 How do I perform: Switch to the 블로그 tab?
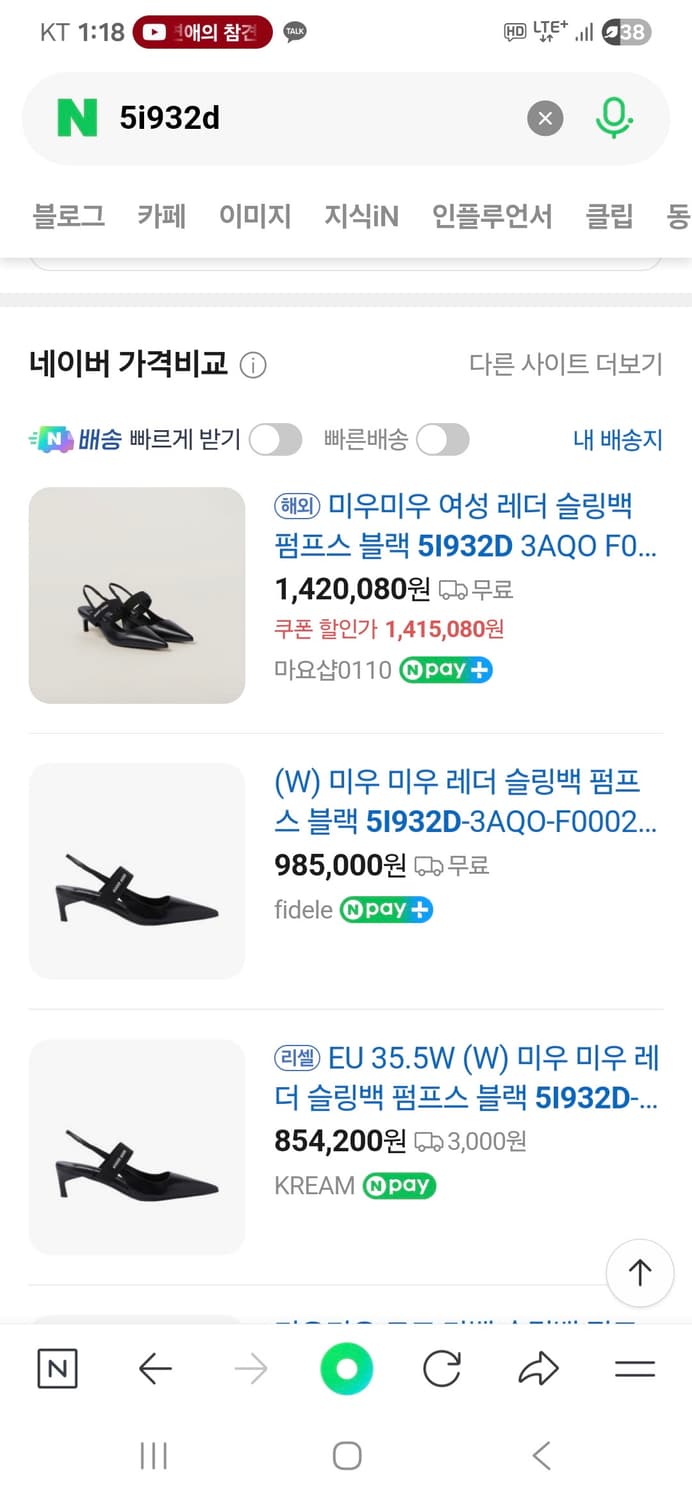click(69, 216)
